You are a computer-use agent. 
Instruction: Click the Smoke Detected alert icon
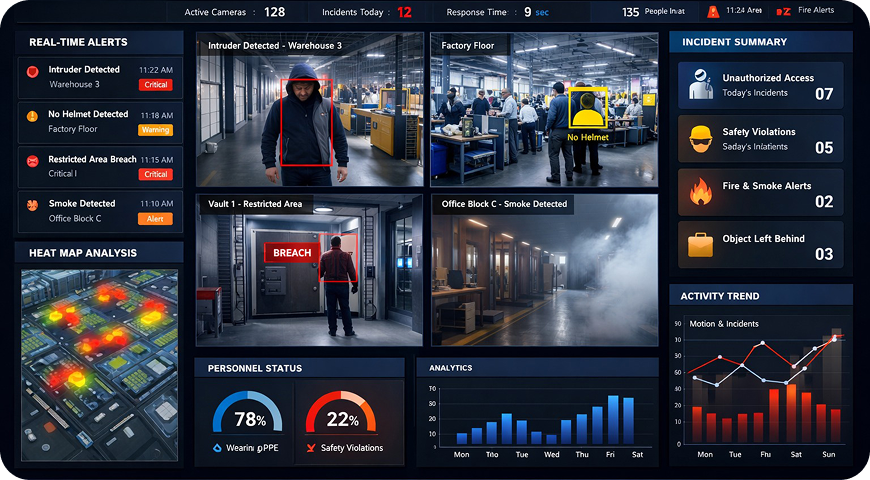pyautogui.click(x=33, y=204)
